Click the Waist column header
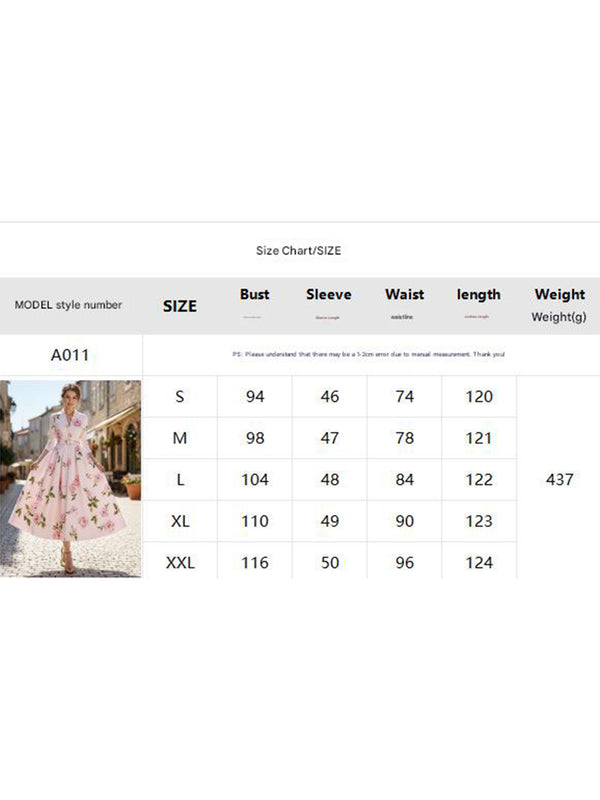The image size is (600, 800). (x=404, y=294)
